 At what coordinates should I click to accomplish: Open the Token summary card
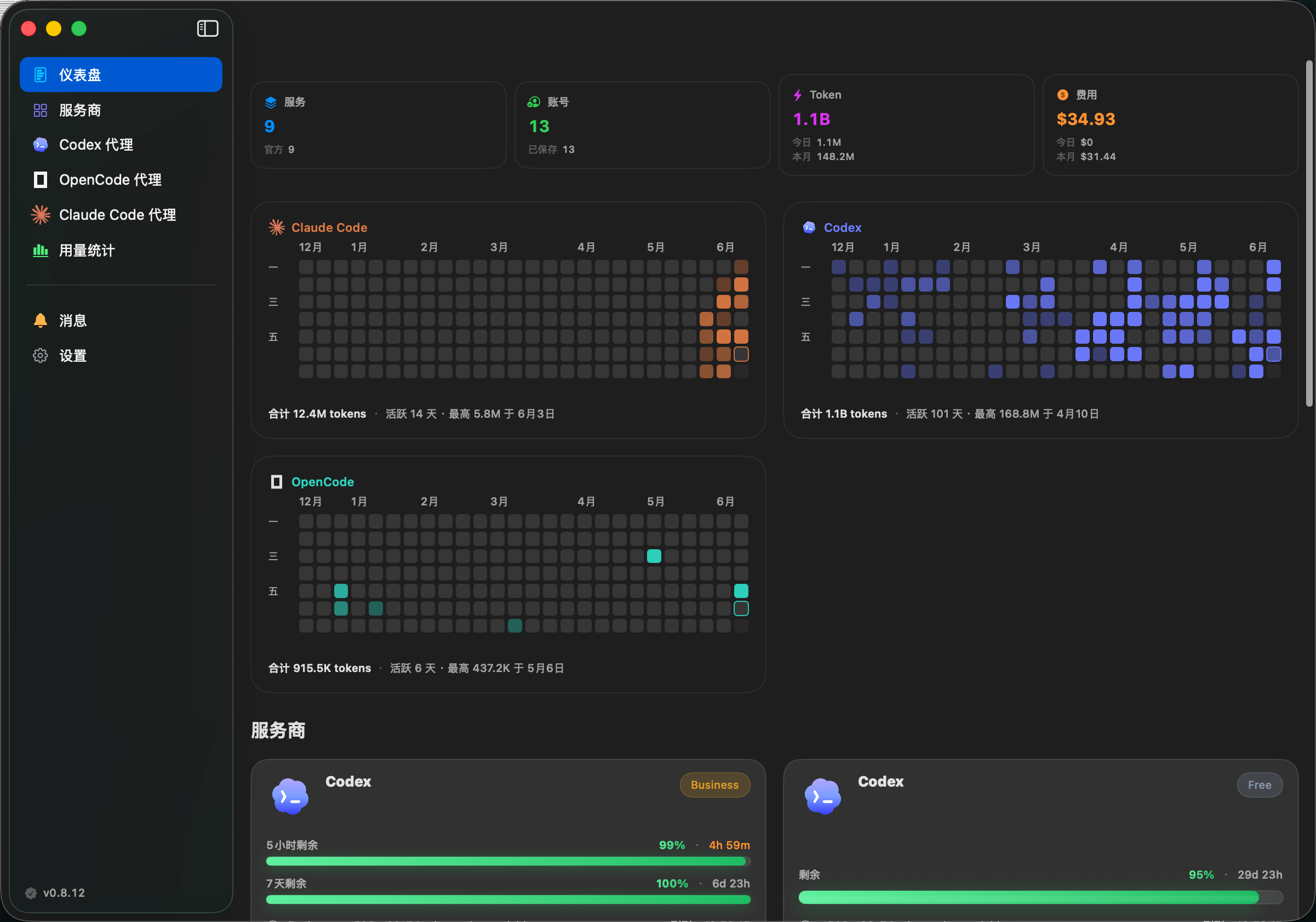[906, 125]
